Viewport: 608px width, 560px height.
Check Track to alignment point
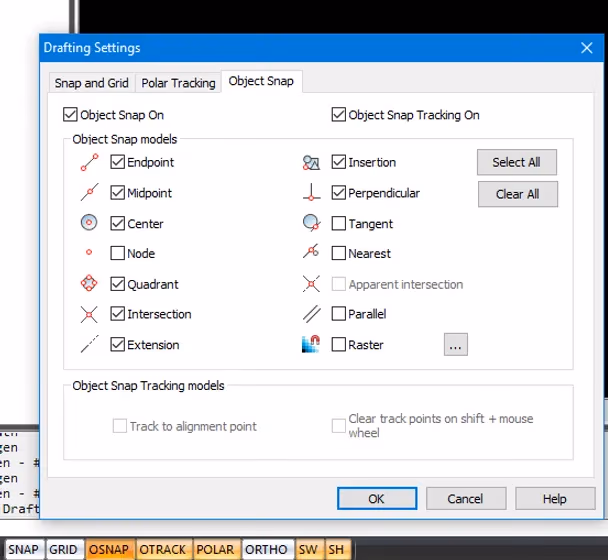(x=119, y=426)
